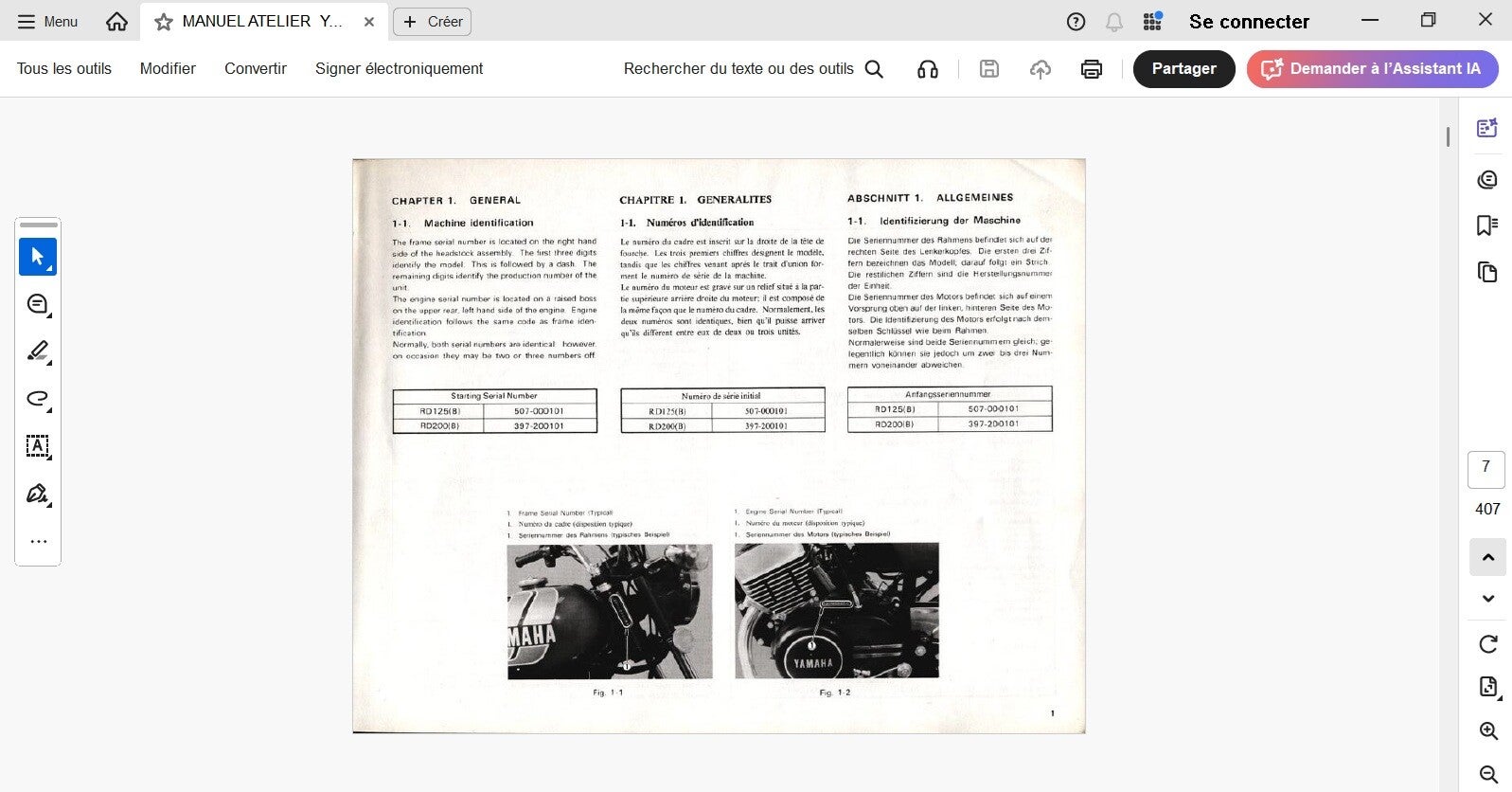Go to previous page with up chevron
This screenshot has height=792, width=1512.
point(1487,557)
